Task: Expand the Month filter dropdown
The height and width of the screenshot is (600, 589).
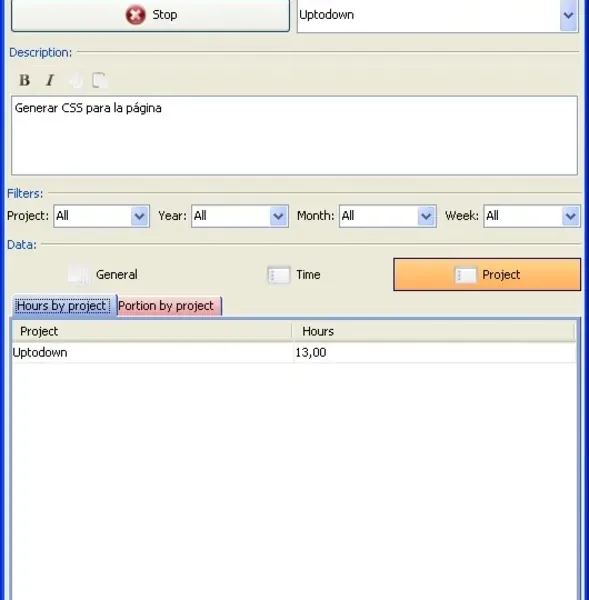Action: point(426,216)
